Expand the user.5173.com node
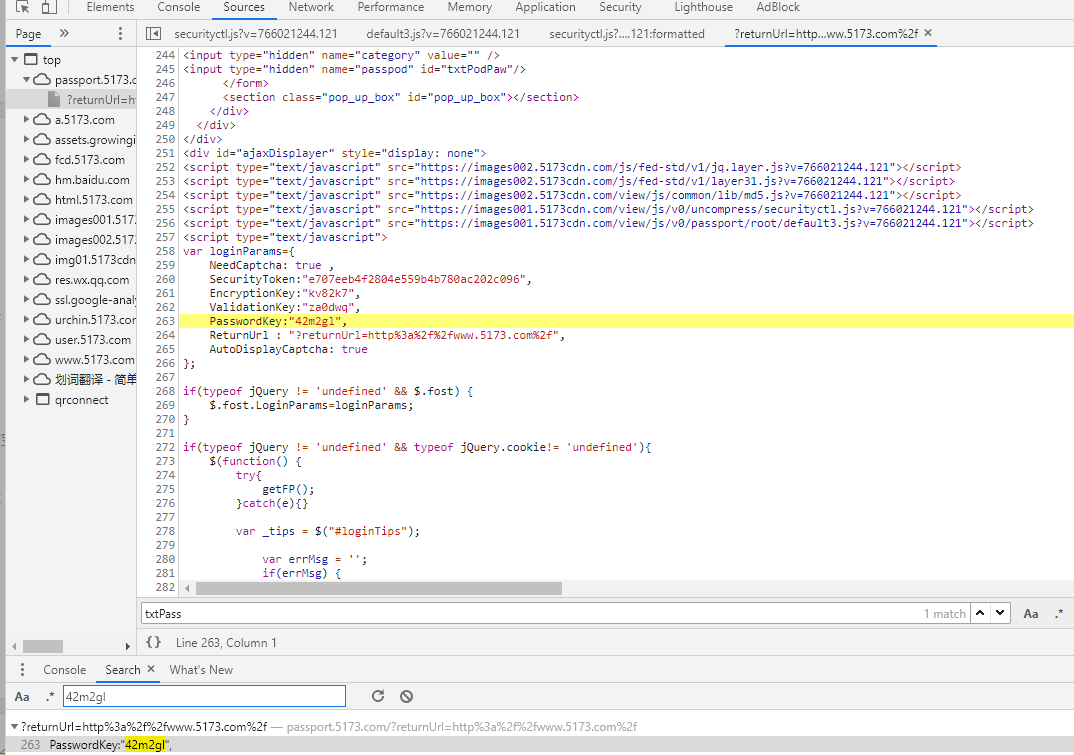Screen dimensions: 1074x755 (x=26, y=339)
